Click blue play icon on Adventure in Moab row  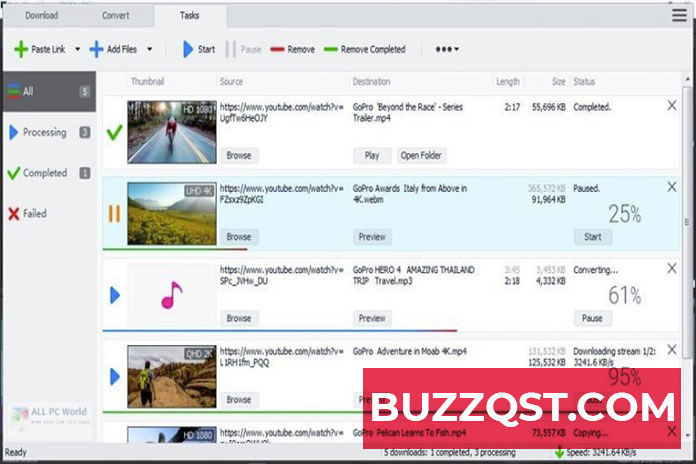coord(115,377)
